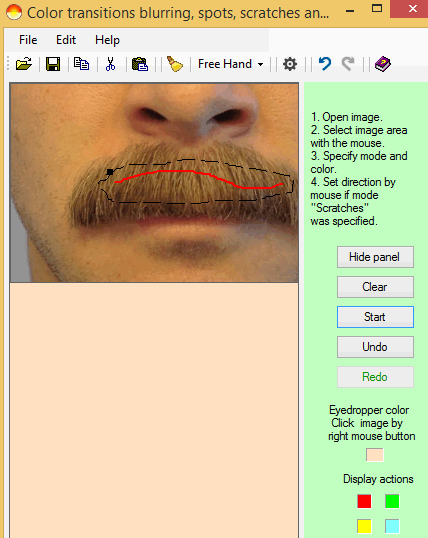Expand the Free Hand selection mode dropdown
428x538 pixels.
coord(261,64)
